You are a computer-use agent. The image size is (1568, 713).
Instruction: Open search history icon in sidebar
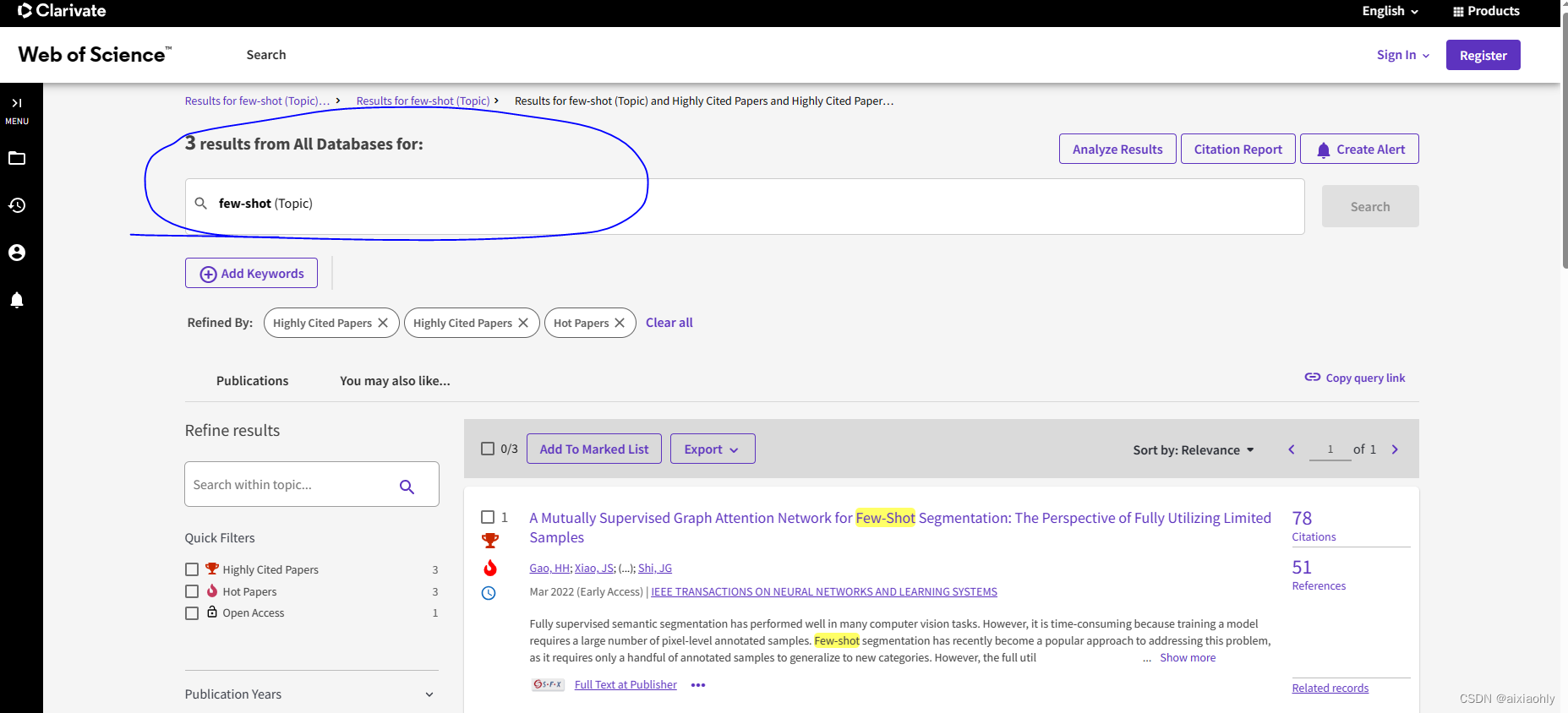pyautogui.click(x=17, y=205)
